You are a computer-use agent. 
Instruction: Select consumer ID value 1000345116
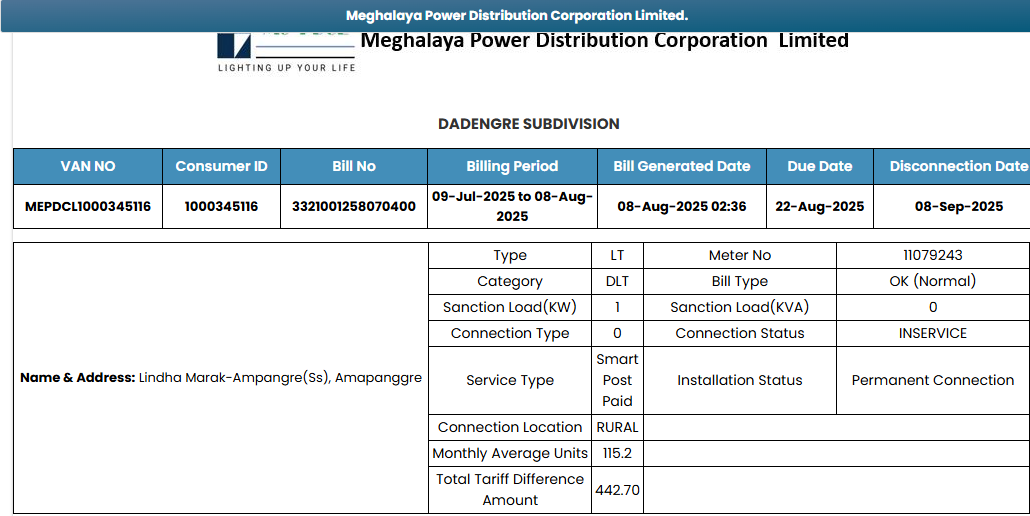pos(221,207)
